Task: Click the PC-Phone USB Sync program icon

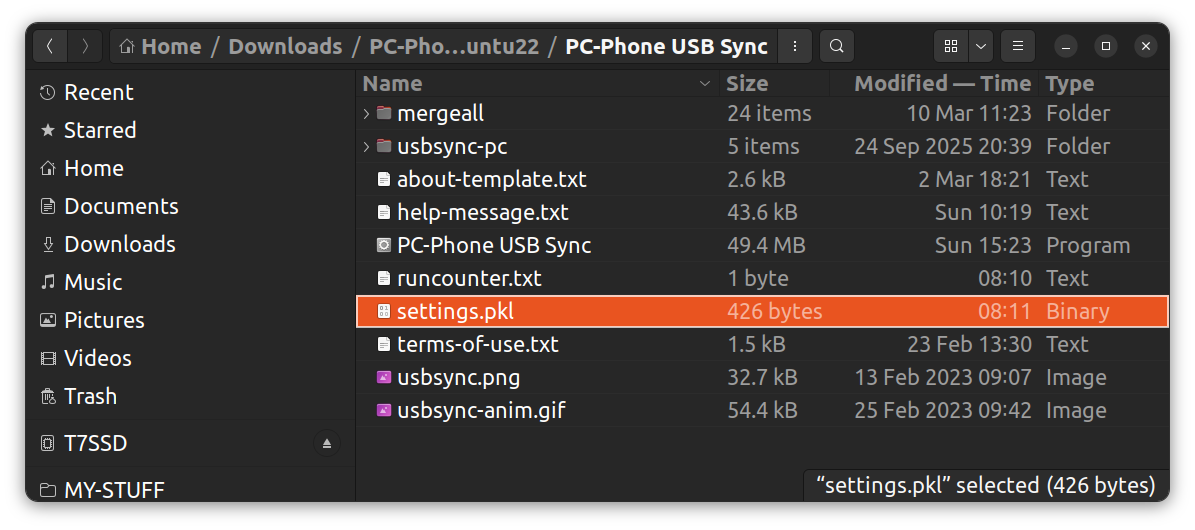Action: [x=384, y=245]
